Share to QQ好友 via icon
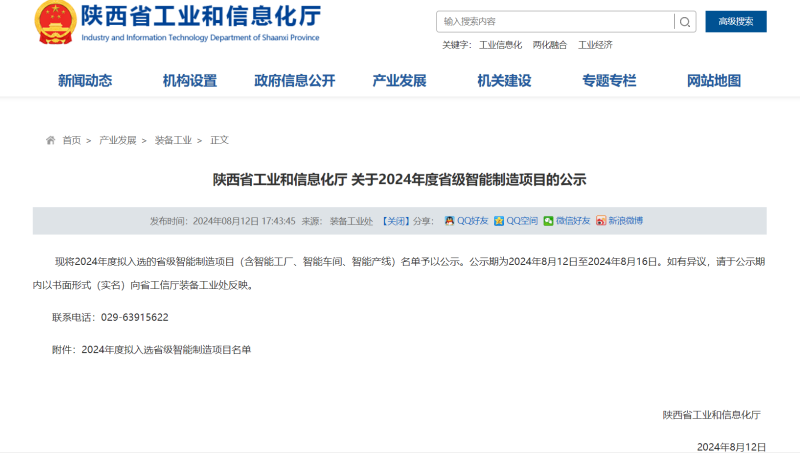 (450, 221)
